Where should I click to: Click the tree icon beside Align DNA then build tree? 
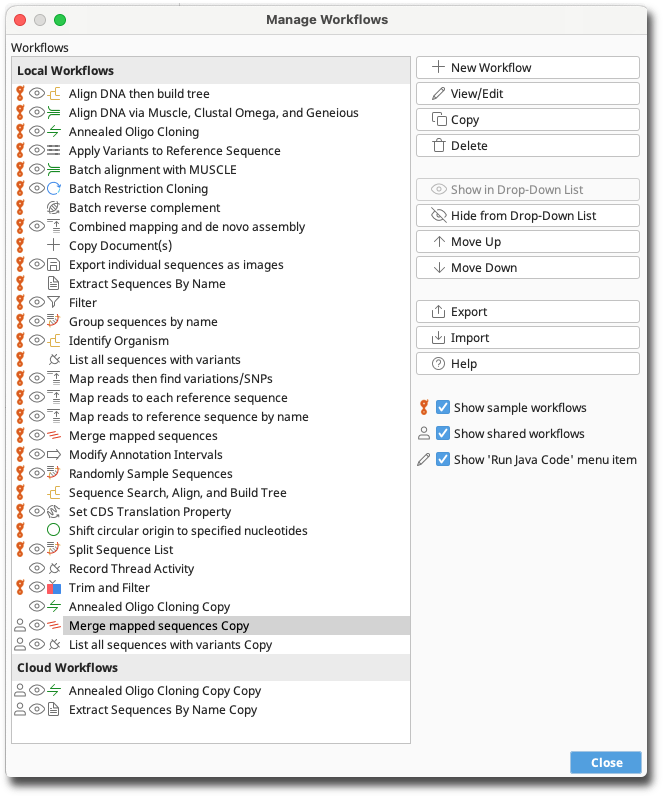(x=54, y=94)
